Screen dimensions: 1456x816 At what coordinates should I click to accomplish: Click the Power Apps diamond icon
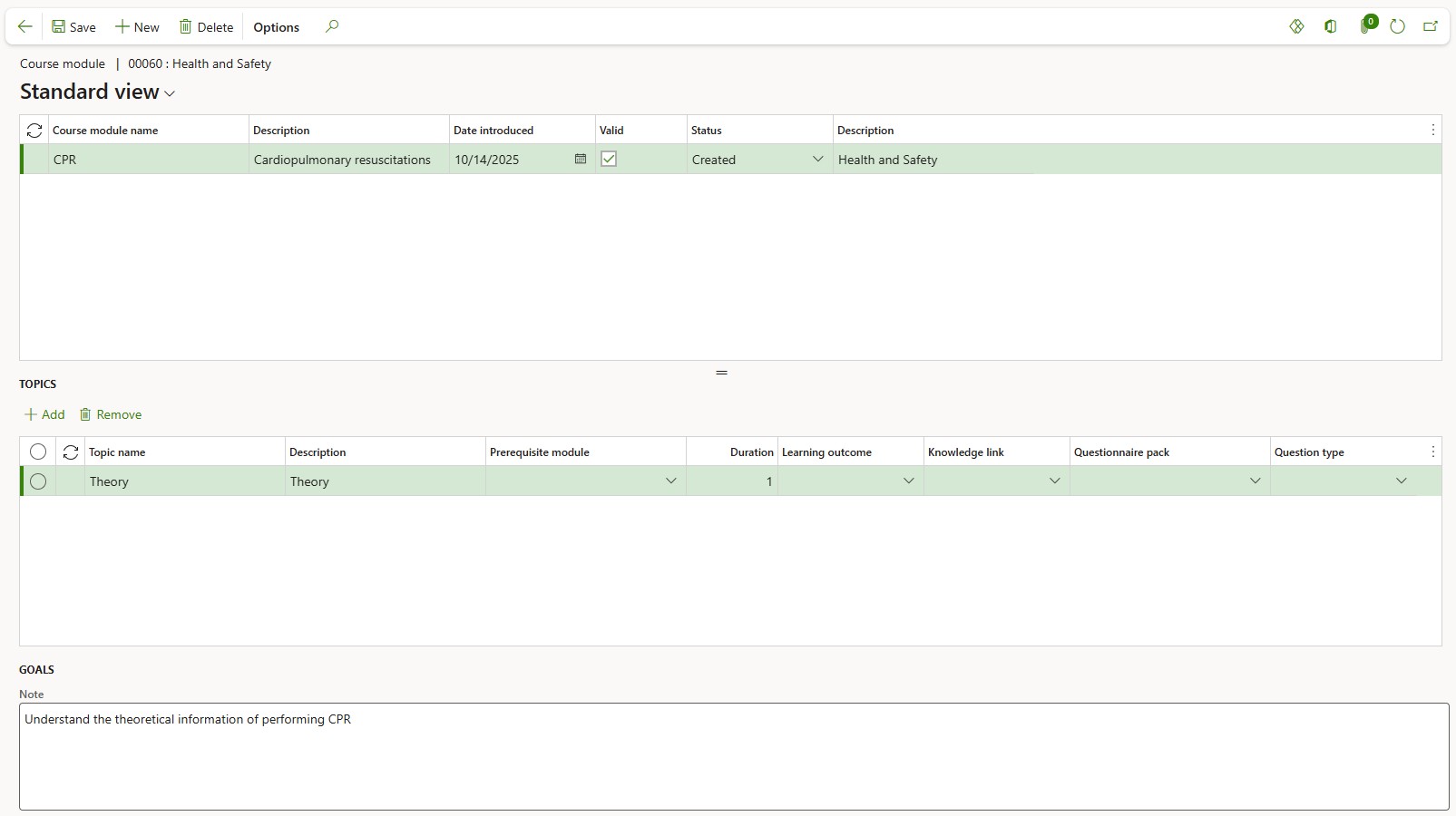pyautogui.click(x=1296, y=27)
